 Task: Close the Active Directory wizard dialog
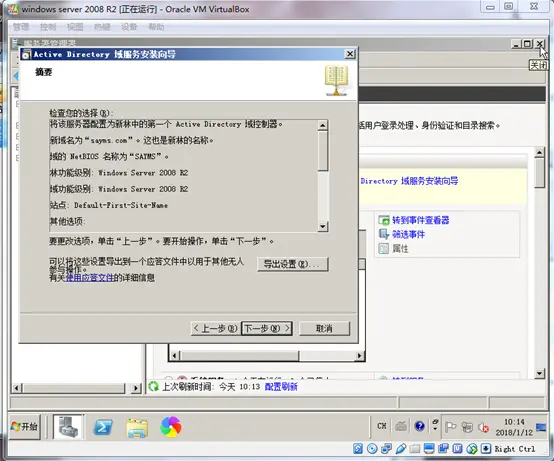pos(349,54)
